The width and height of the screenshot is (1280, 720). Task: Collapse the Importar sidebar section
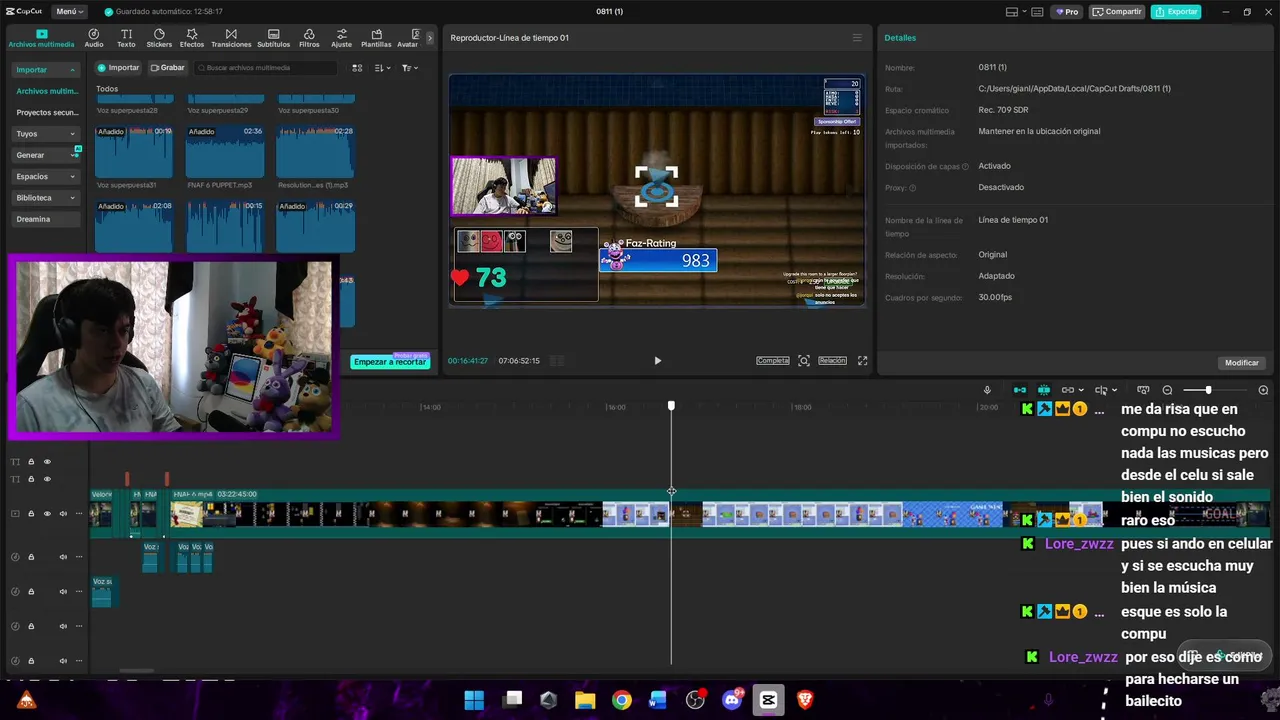pyautogui.click(x=46, y=70)
